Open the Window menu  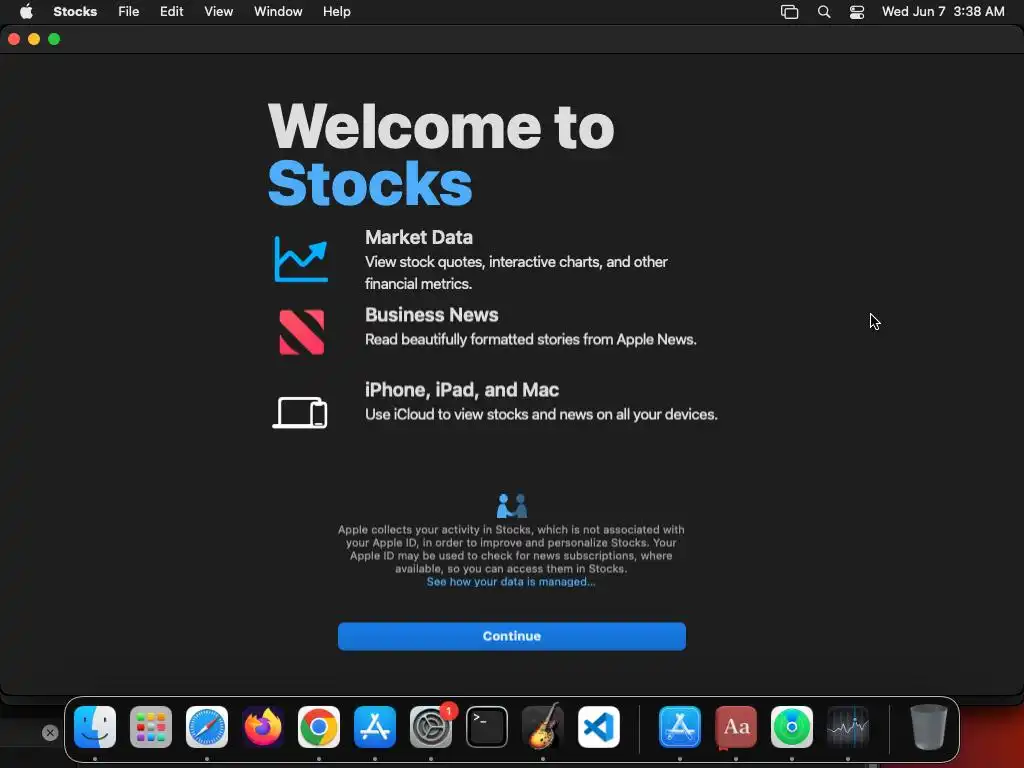point(278,12)
